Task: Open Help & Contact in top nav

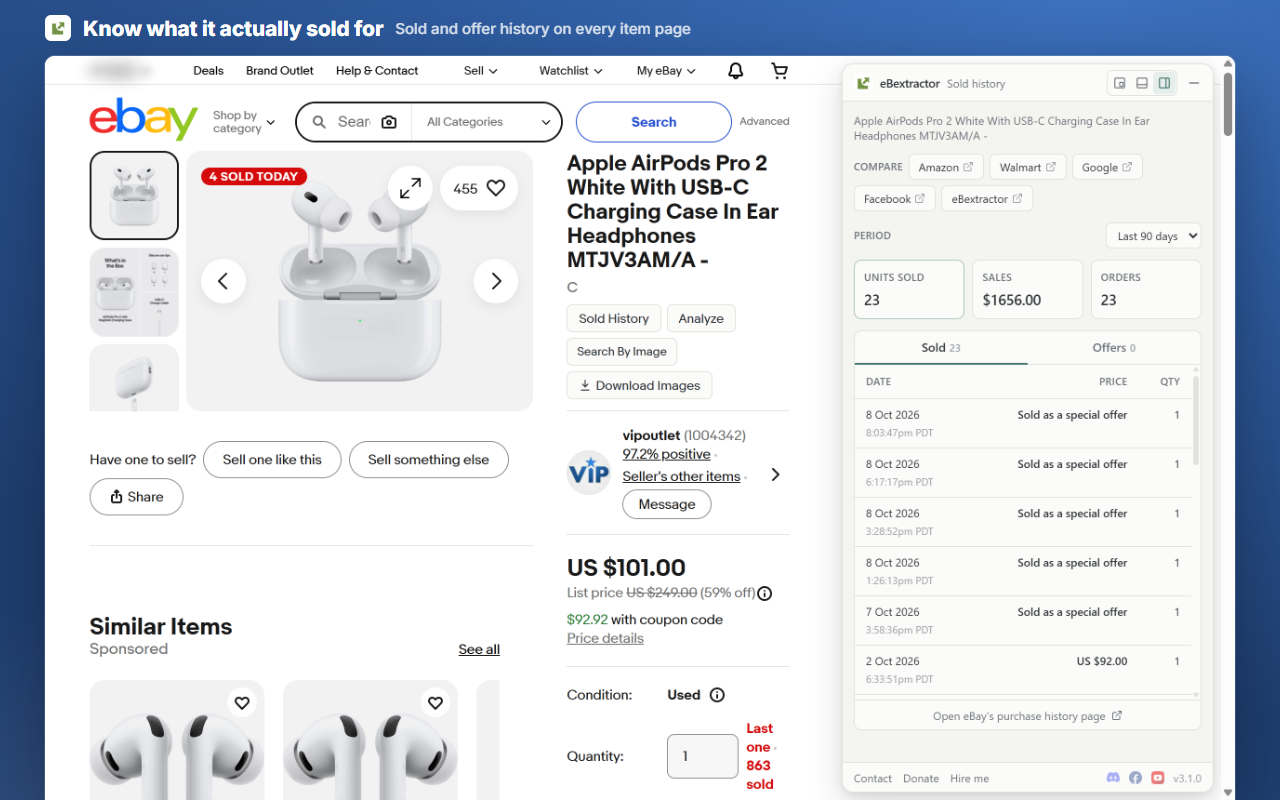Action: pos(377,71)
